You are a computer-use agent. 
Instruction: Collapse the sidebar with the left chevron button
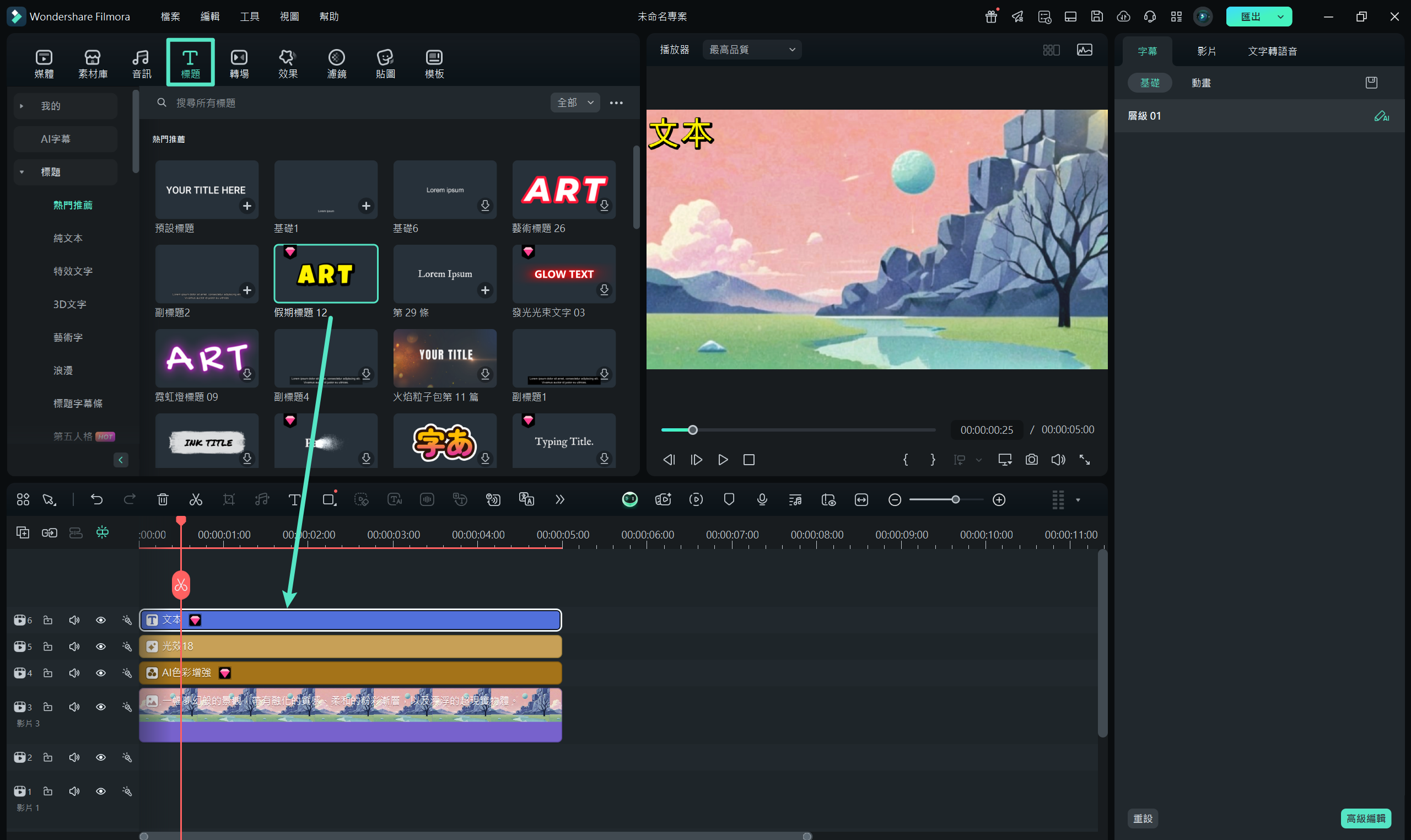(x=121, y=460)
